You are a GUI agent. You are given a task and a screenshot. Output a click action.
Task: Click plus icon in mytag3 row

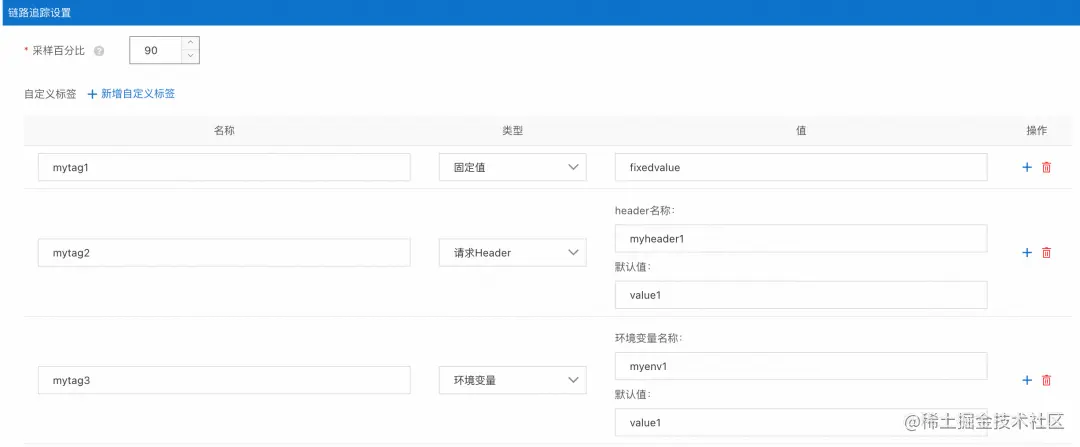click(x=1027, y=380)
